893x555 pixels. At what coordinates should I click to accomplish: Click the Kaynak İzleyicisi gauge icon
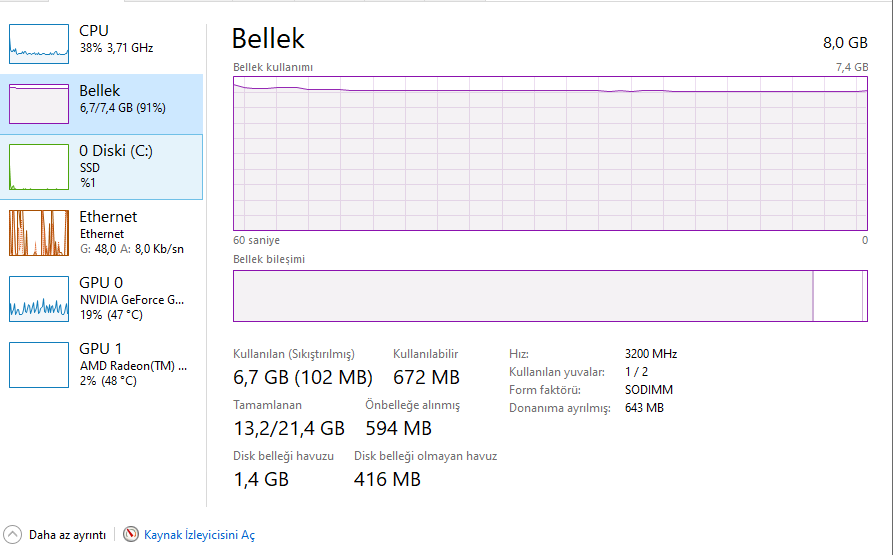pyautogui.click(x=131, y=535)
